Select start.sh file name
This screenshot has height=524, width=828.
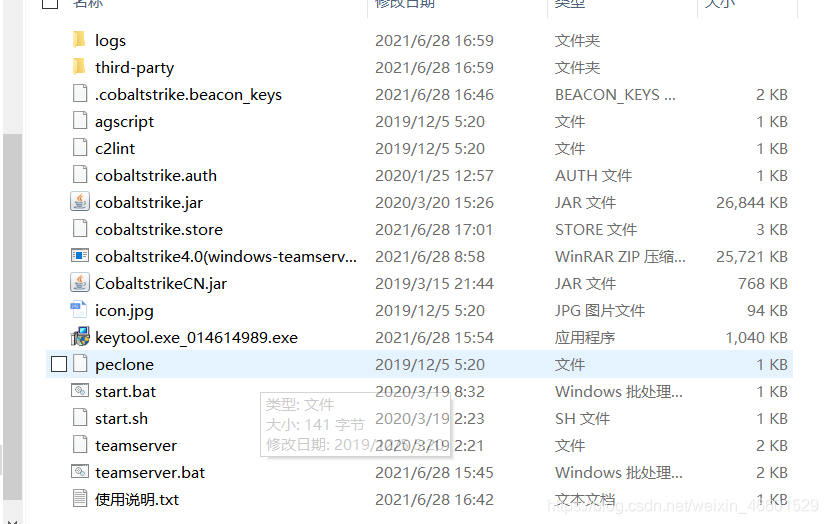tap(121, 418)
